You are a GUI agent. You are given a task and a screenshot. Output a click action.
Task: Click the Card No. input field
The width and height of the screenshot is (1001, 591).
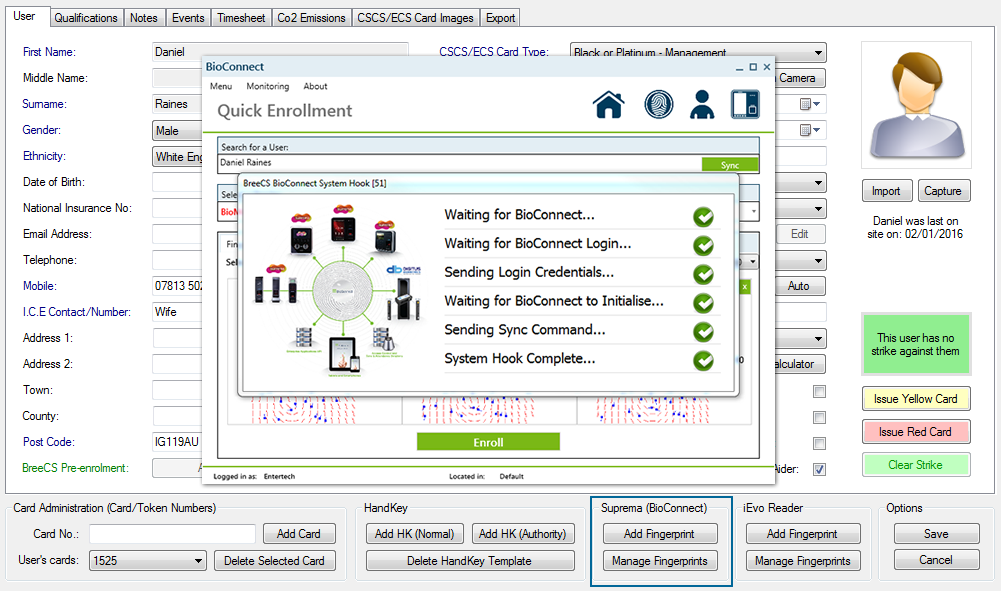[172, 534]
